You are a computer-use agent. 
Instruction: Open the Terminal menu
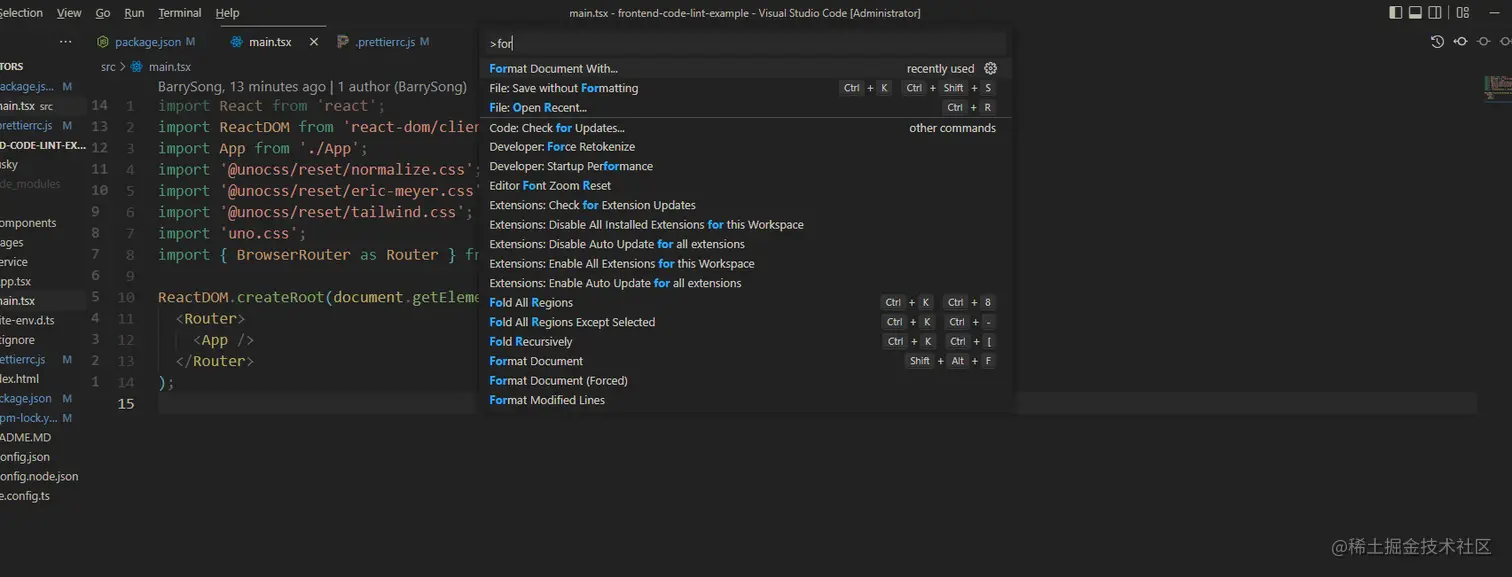coord(180,13)
